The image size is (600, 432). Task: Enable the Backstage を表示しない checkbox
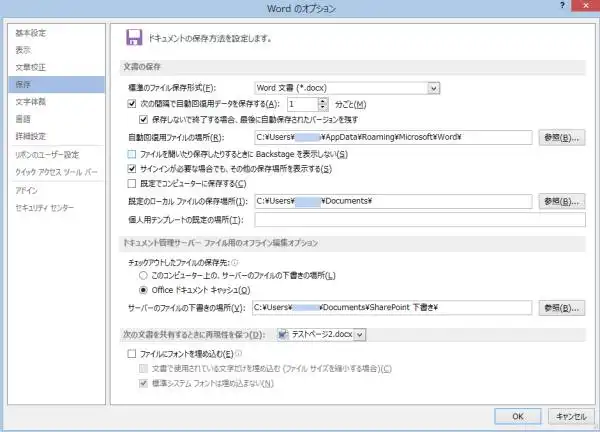132,154
